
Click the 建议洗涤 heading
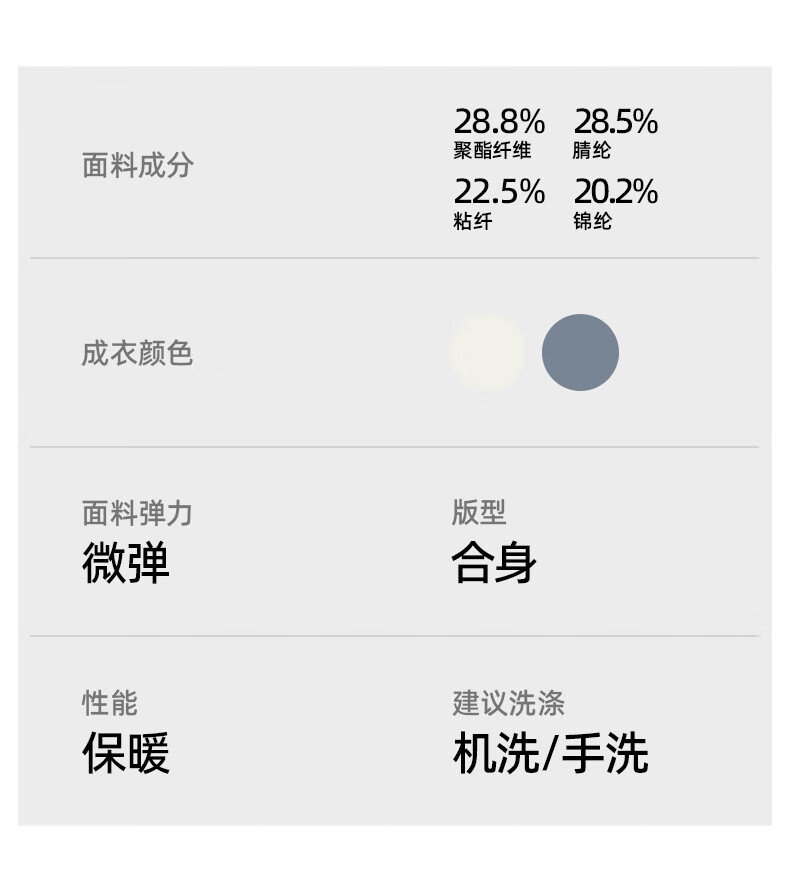pos(508,702)
